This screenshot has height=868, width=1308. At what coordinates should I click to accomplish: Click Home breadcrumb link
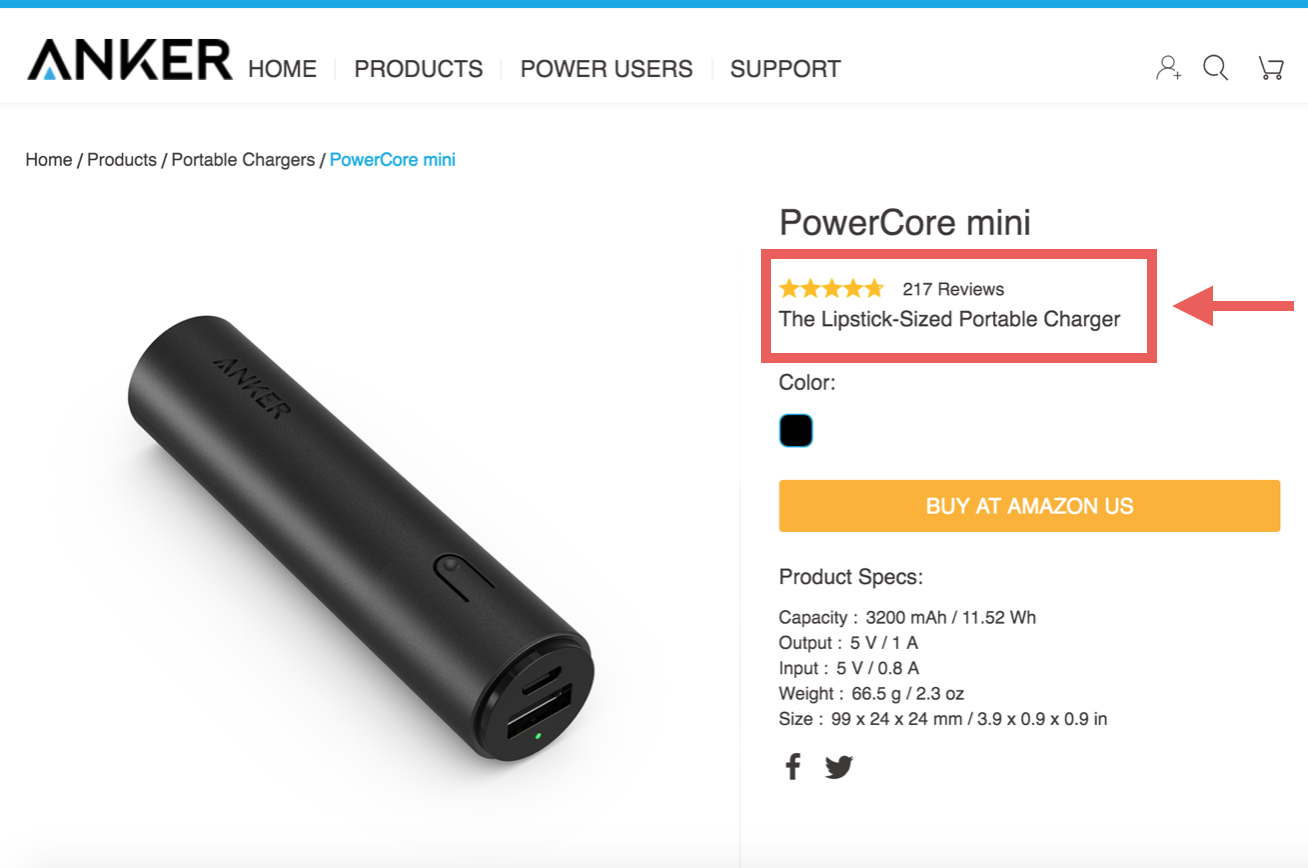49,160
